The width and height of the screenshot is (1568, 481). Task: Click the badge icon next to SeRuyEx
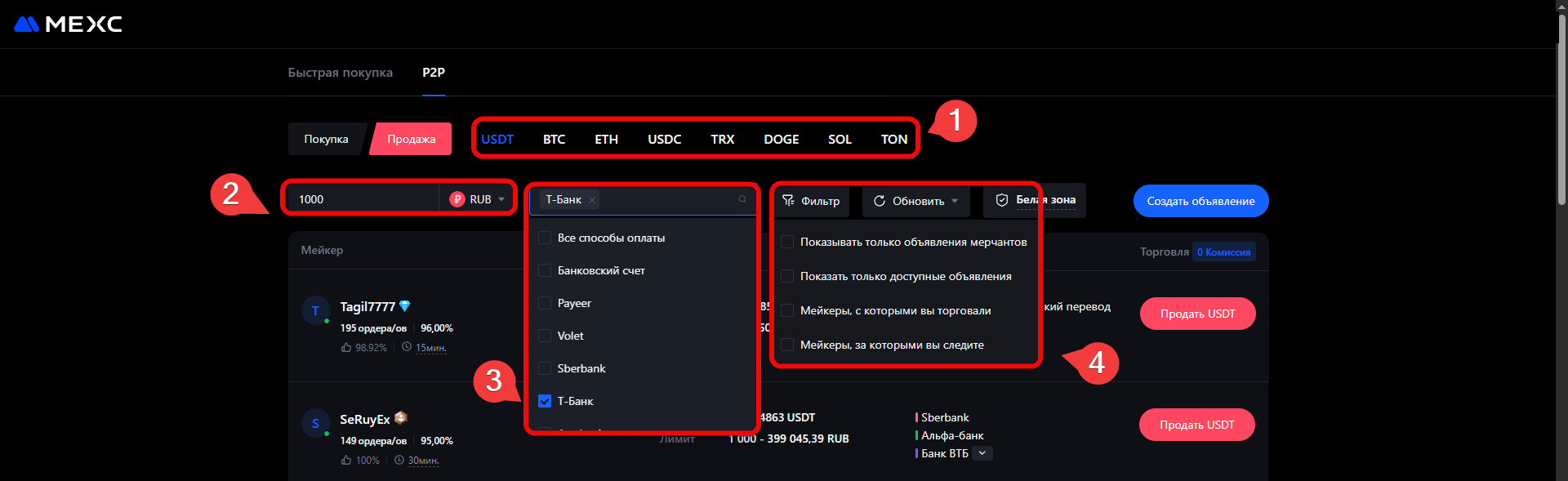[x=401, y=418]
